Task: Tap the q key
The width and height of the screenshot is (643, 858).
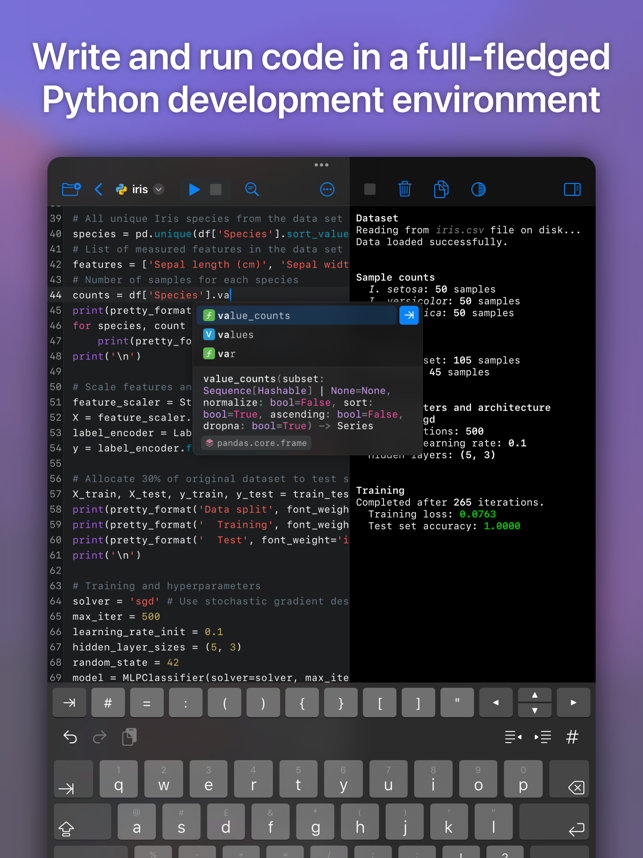Action: [118, 779]
